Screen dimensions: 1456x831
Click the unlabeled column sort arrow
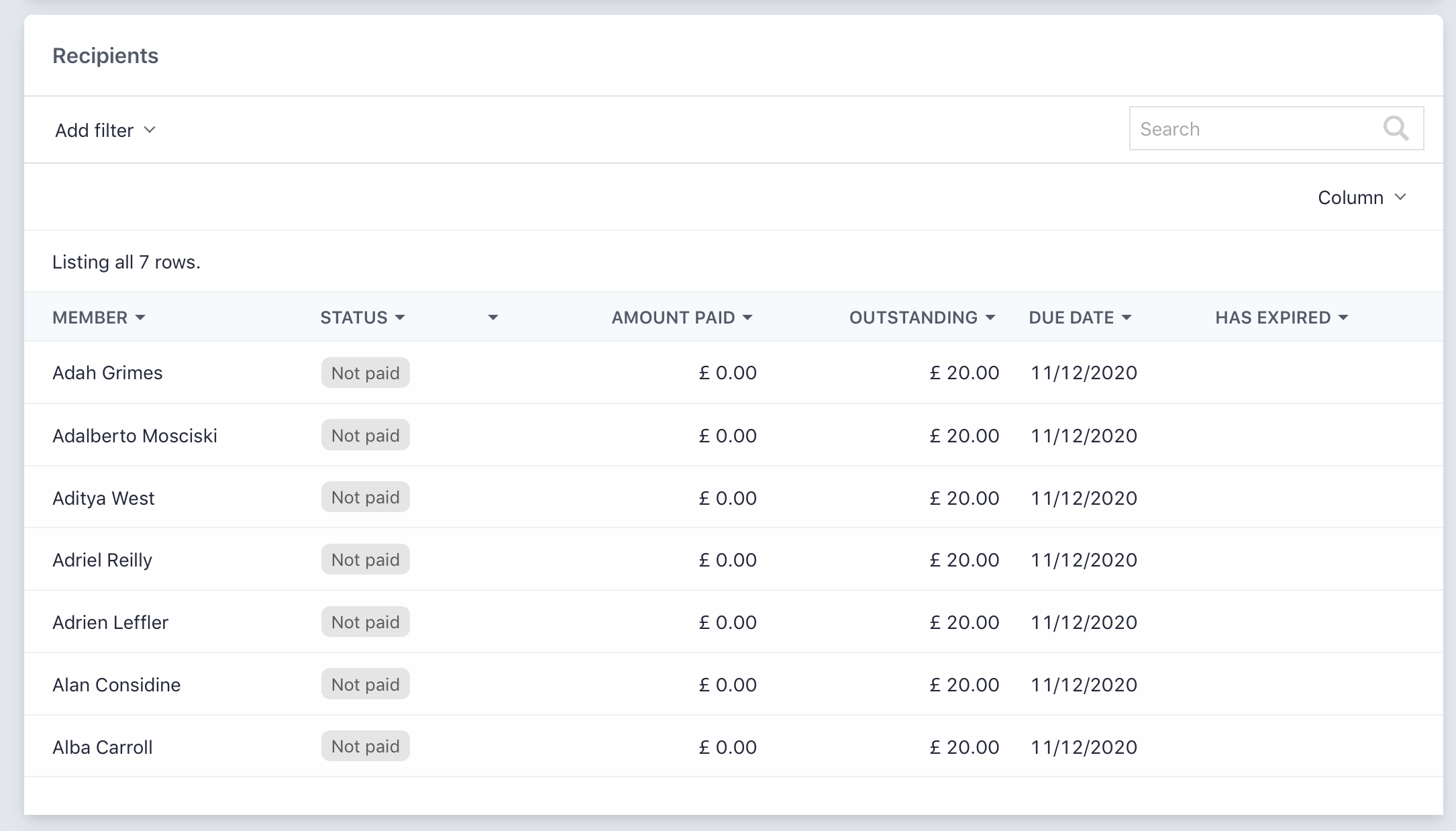coord(492,317)
